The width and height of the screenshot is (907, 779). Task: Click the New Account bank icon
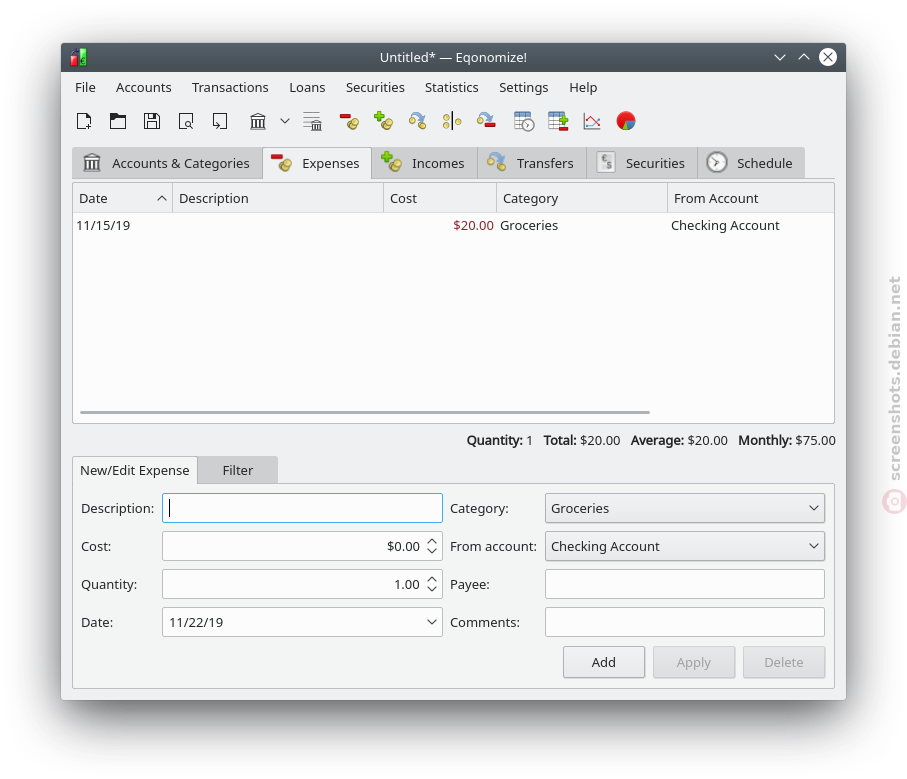pyautogui.click(x=258, y=121)
